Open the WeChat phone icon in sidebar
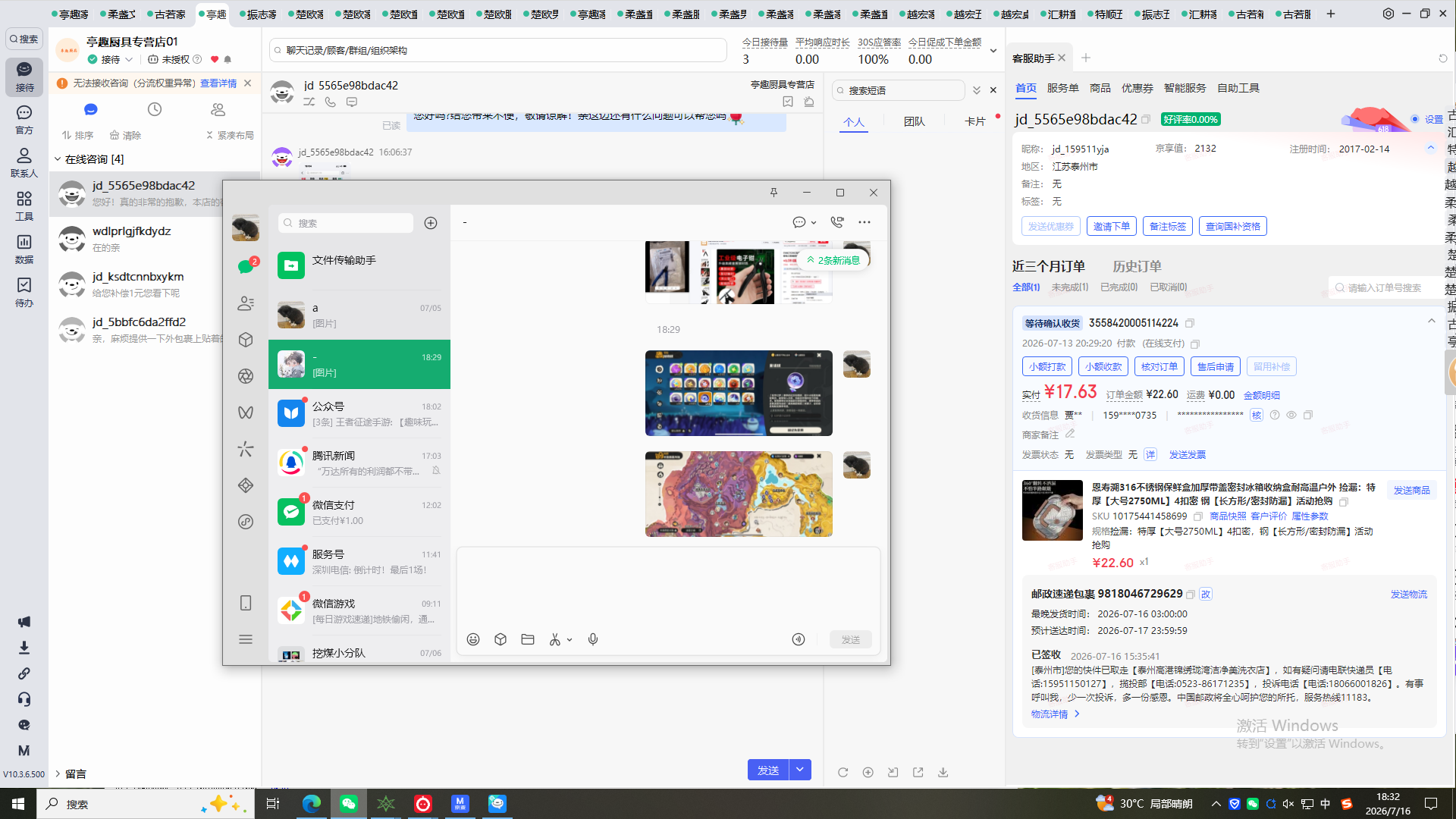The image size is (1456, 819). coord(246,603)
